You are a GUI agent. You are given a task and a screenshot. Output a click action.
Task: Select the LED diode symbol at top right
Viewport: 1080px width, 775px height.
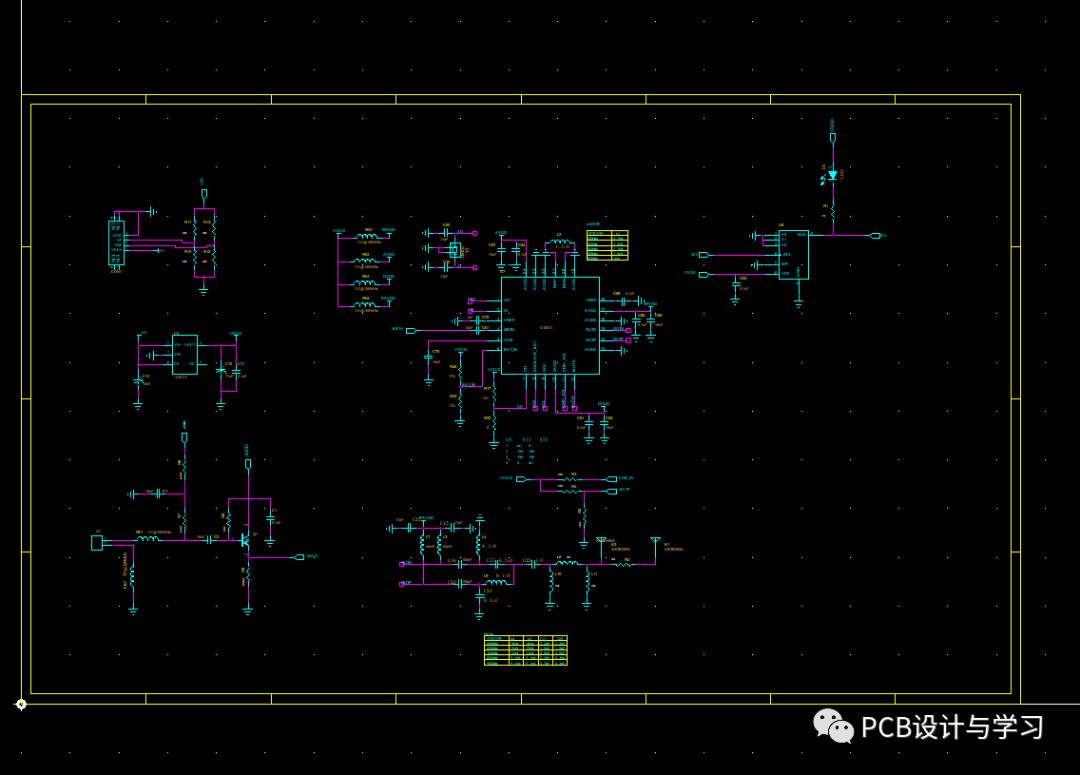pyautogui.click(x=832, y=176)
